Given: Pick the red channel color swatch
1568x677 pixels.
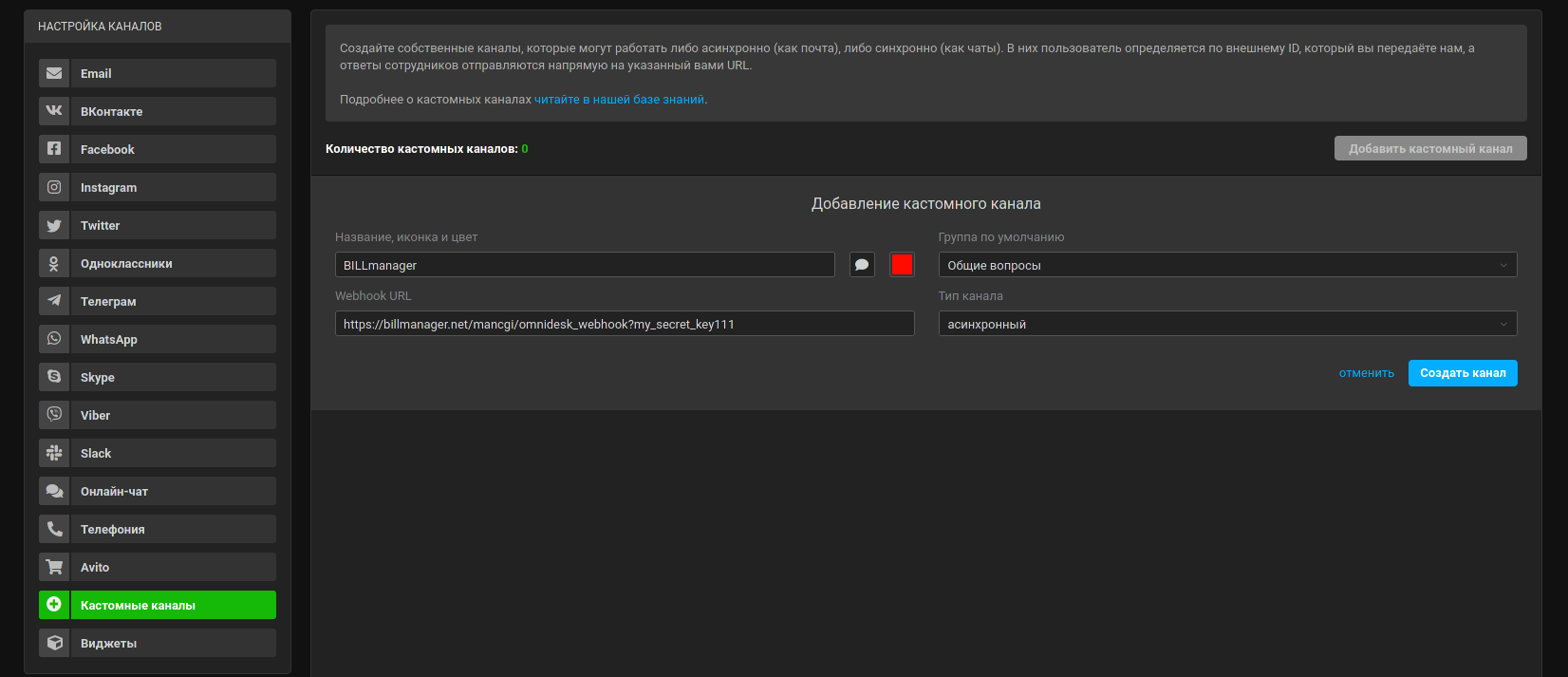Looking at the screenshot, I should pos(902,265).
